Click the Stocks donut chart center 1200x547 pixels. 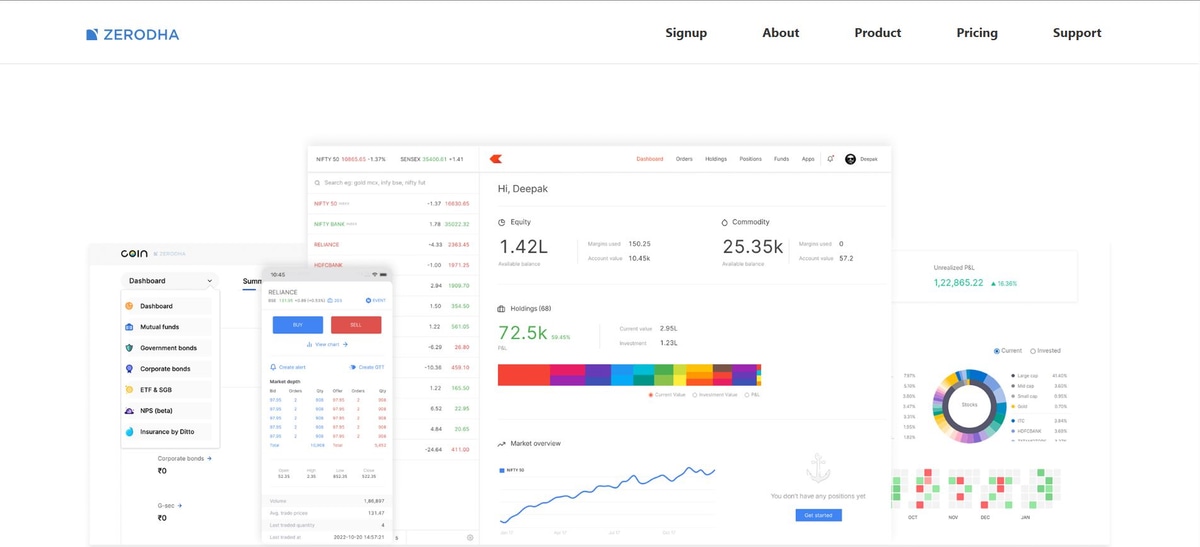[x=969, y=405]
